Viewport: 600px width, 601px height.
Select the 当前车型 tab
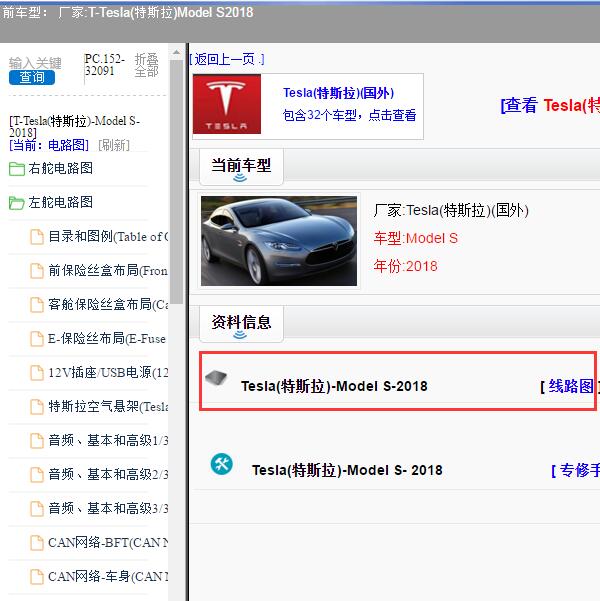(241, 167)
